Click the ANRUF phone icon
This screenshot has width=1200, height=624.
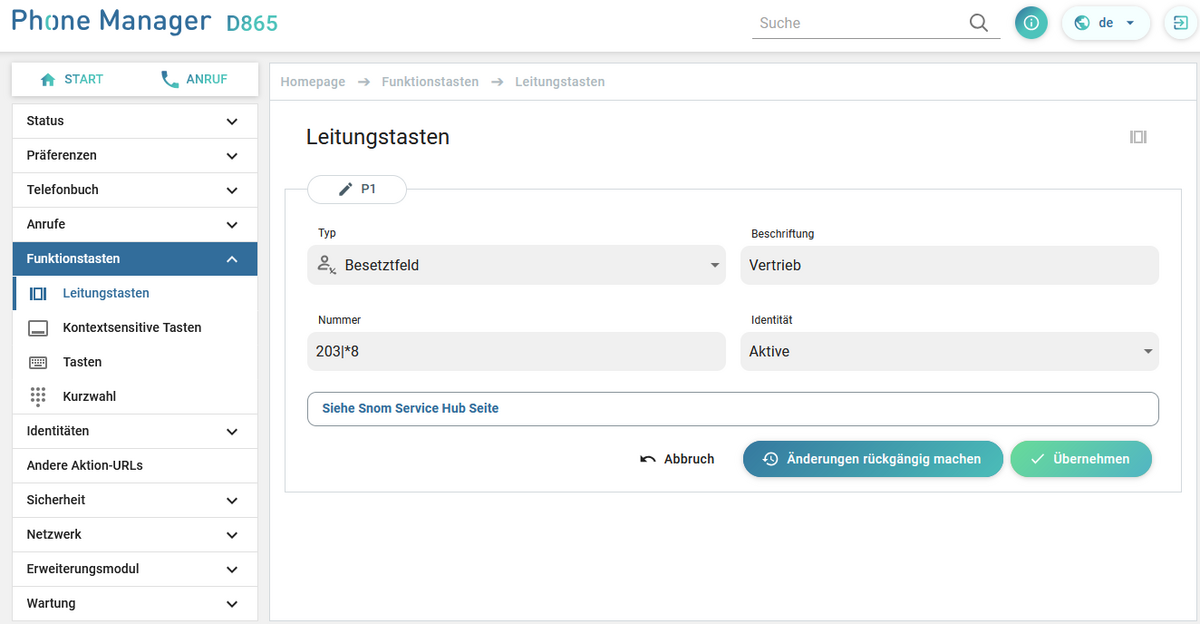point(170,80)
